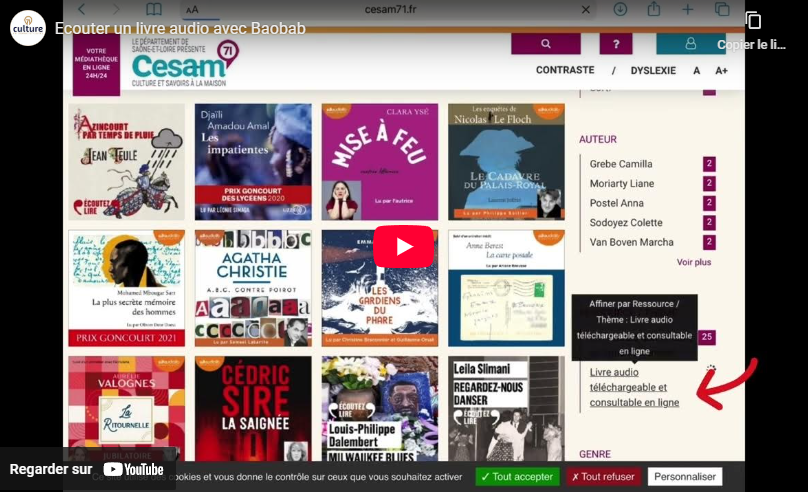Filter by author Grebe Camilla
808x492 pixels.
tap(620, 164)
